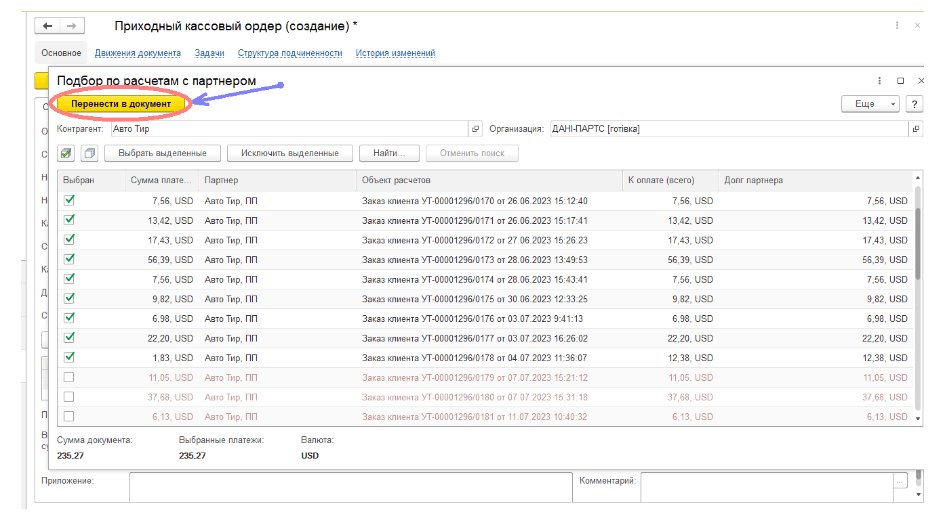Check the row for order УТ-00001296/0179

[x=69, y=377]
